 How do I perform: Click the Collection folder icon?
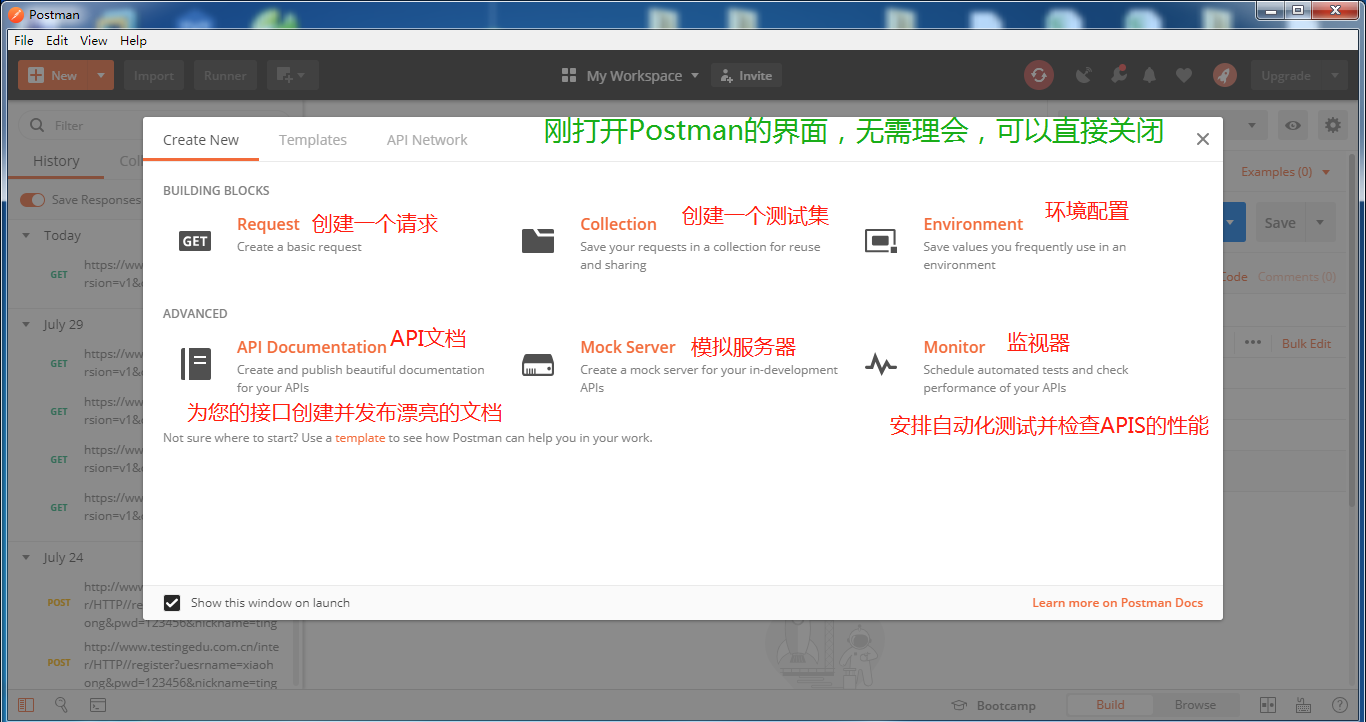point(538,240)
